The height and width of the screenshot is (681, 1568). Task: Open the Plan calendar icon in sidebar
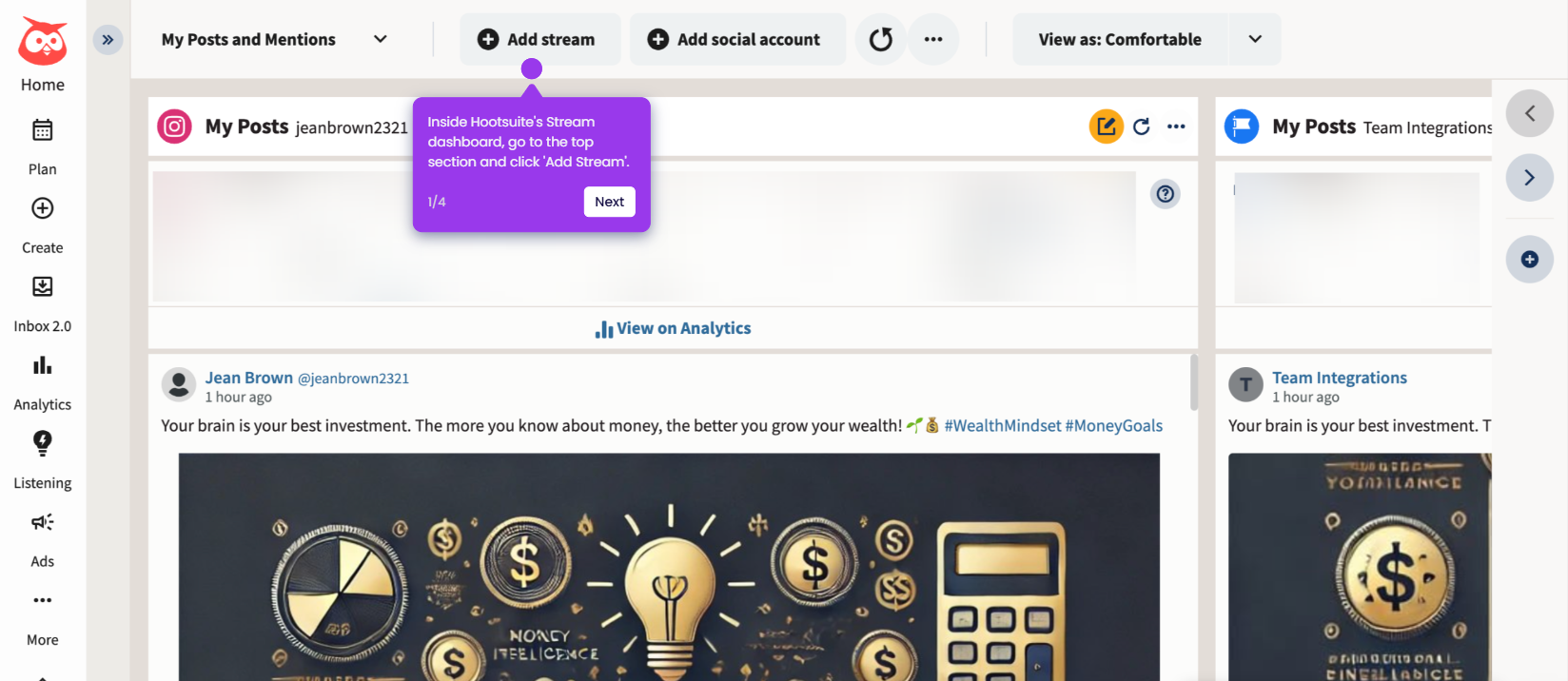pos(42,130)
